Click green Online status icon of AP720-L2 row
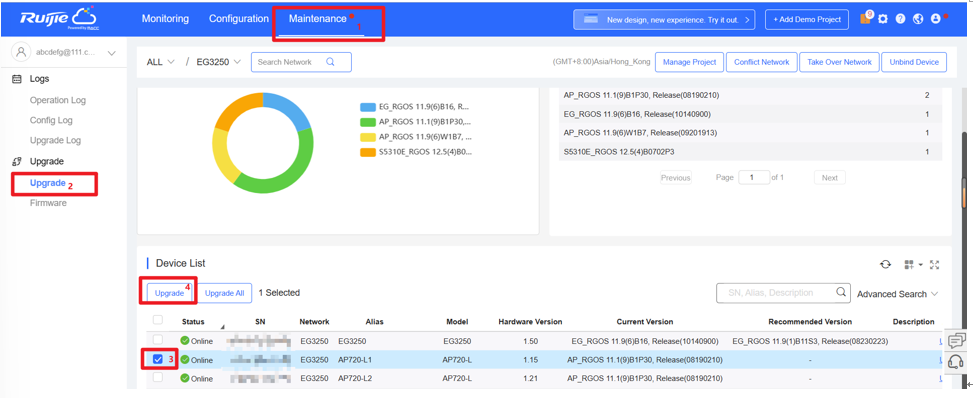This screenshot has height=398, width=973. pyautogui.click(x=185, y=378)
